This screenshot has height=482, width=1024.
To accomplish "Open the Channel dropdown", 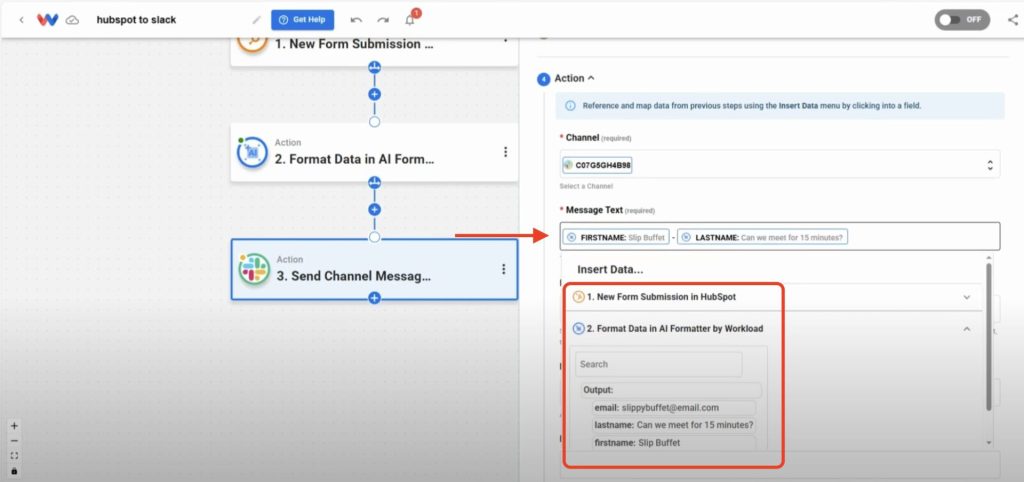I will click(x=780, y=165).
